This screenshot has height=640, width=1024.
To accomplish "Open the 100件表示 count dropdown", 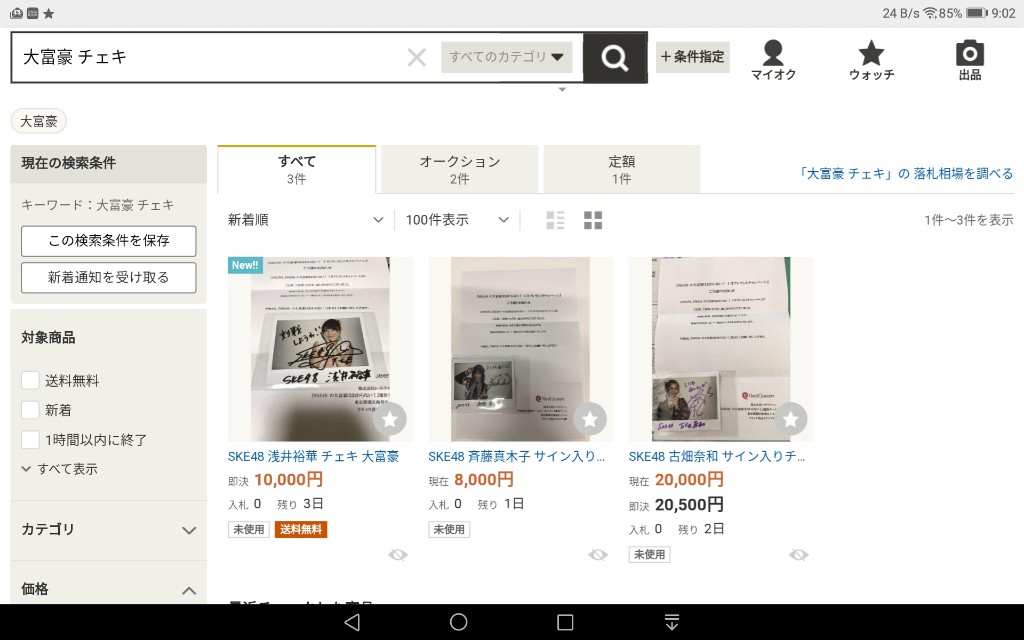I will [456, 220].
